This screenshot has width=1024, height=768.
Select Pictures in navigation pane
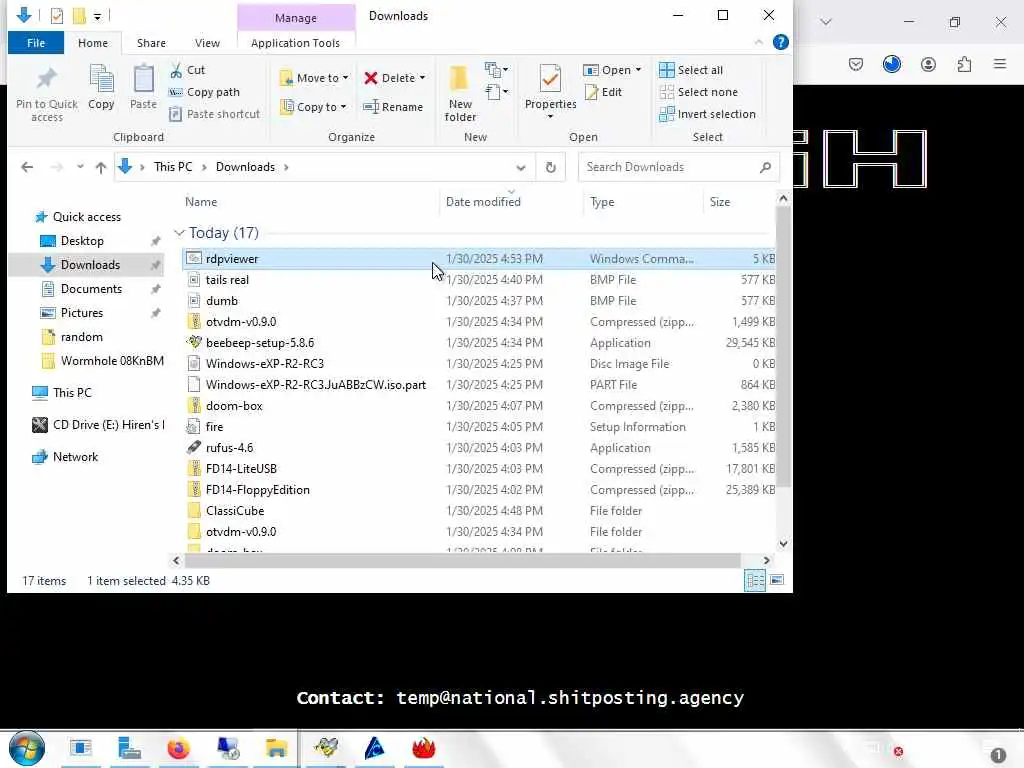[82, 313]
